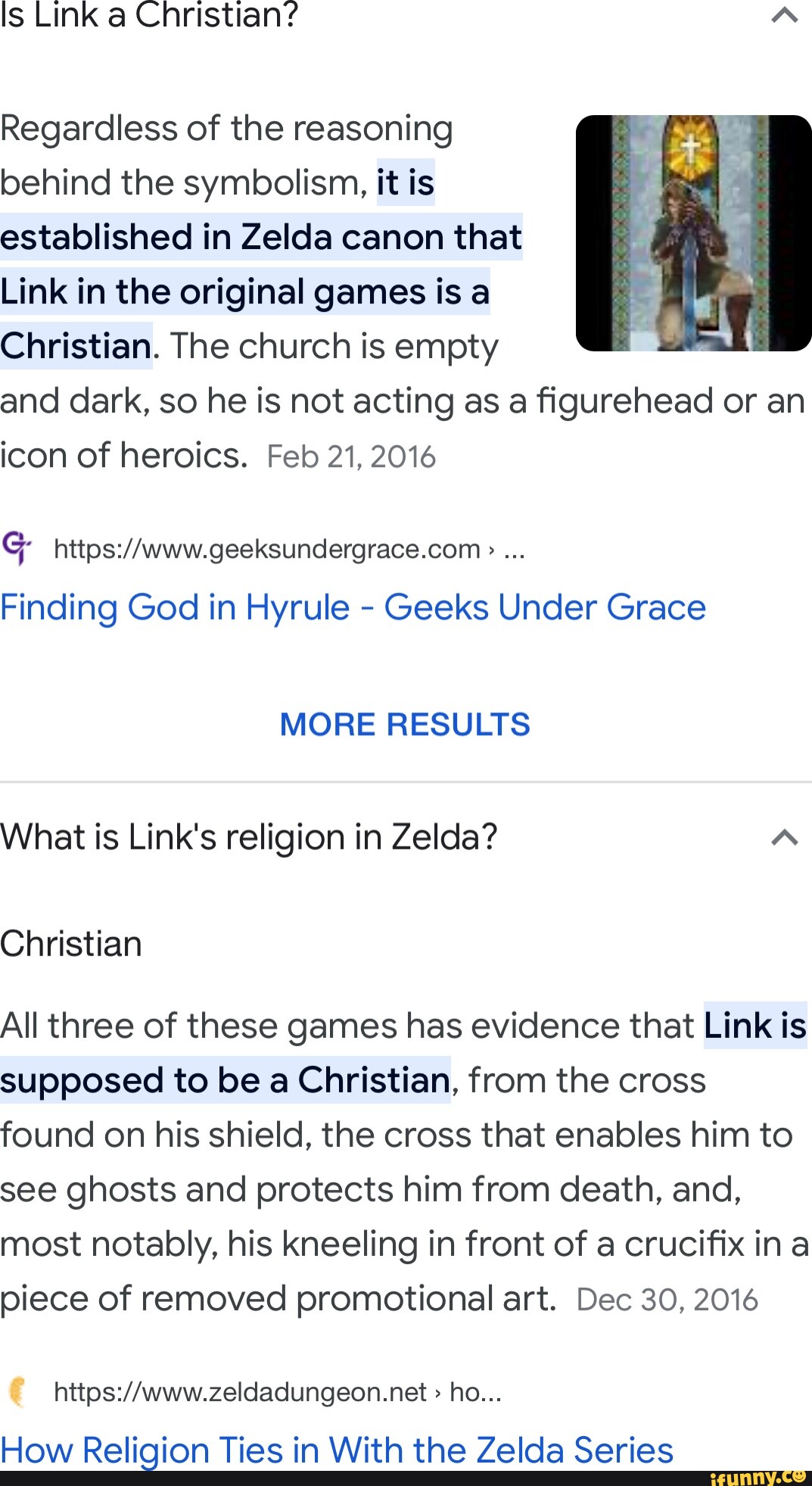Click the "Christian" short answer heading

click(71, 944)
